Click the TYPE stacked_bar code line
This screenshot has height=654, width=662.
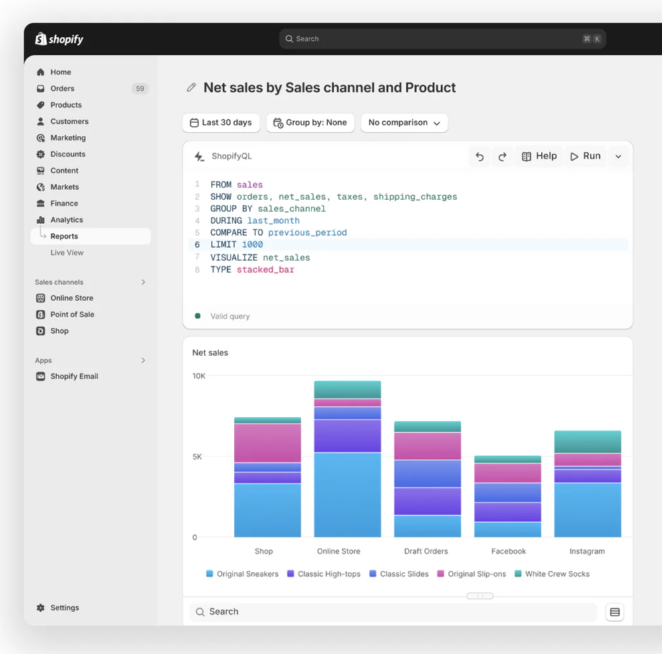click(252, 270)
